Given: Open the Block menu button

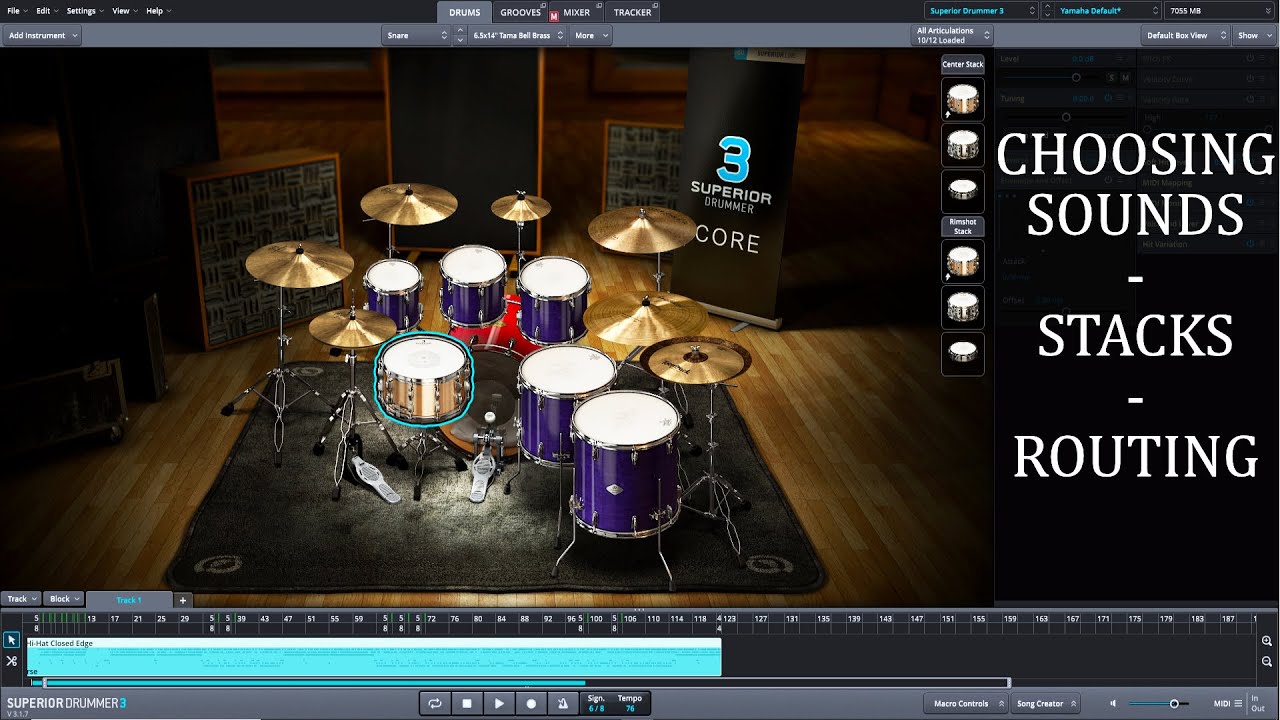Looking at the screenshot, I should [64, 599].
